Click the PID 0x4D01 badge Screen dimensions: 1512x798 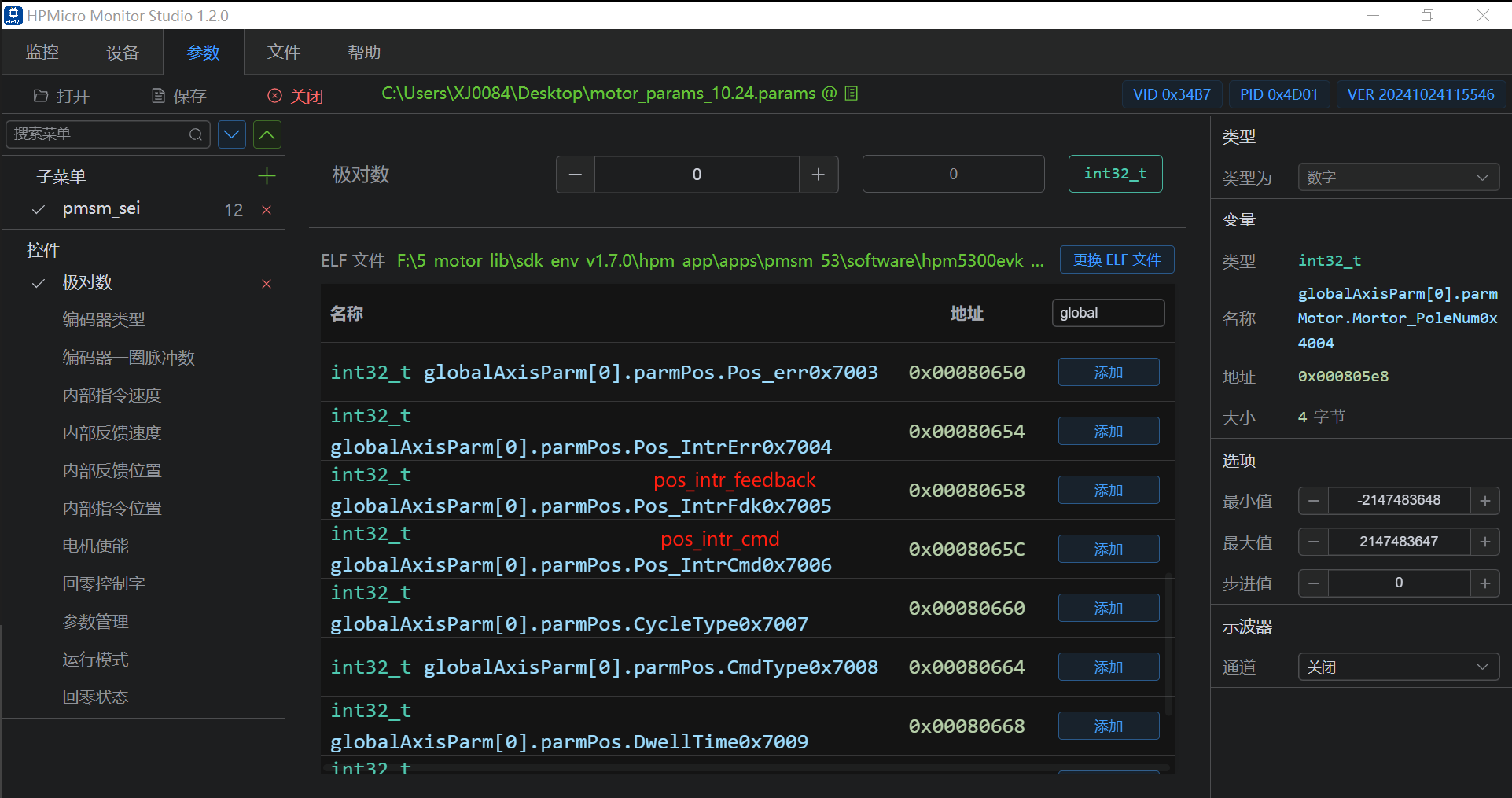point(1279,95)
